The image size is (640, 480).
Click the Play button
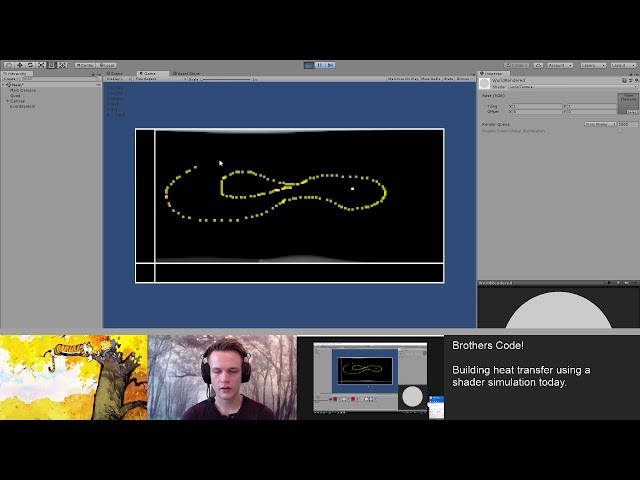309,65
